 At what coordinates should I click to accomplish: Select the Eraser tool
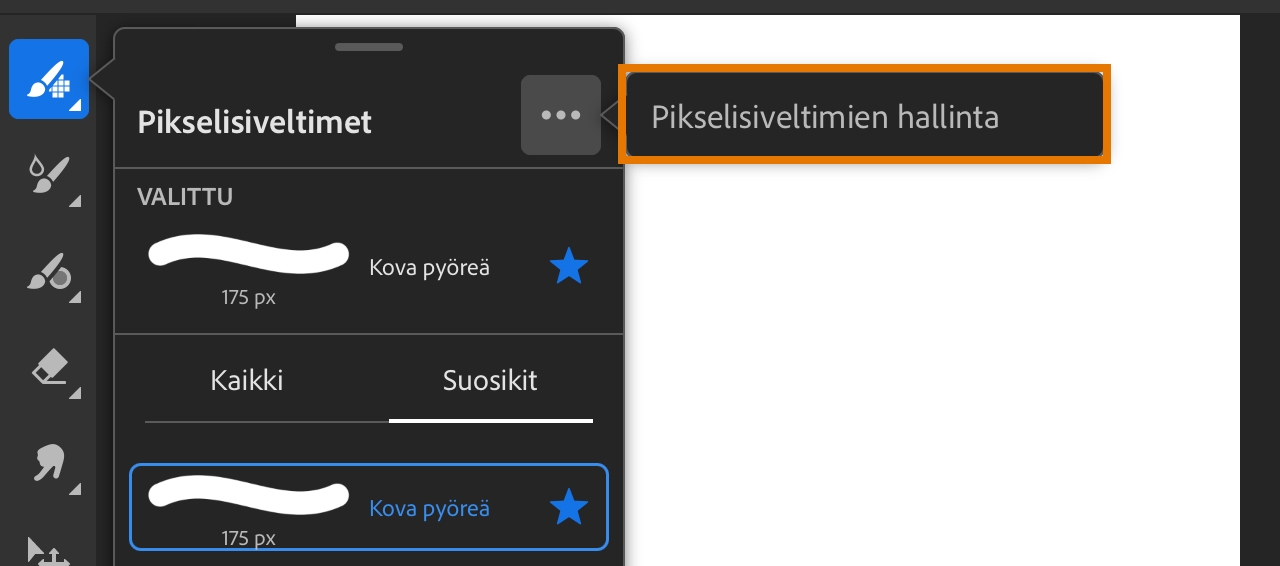pyautogui.click(x=47, y=370)
